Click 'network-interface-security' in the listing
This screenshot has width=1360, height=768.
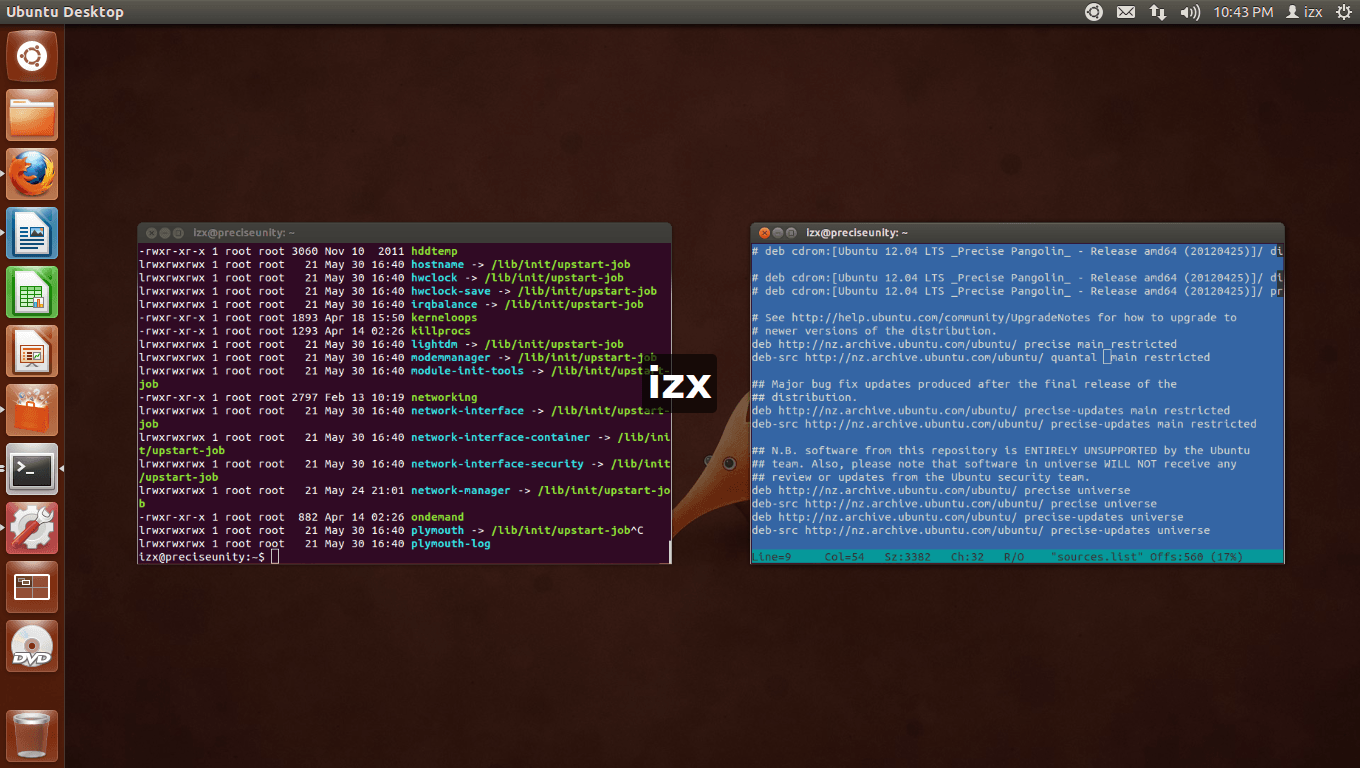[497, 464]
